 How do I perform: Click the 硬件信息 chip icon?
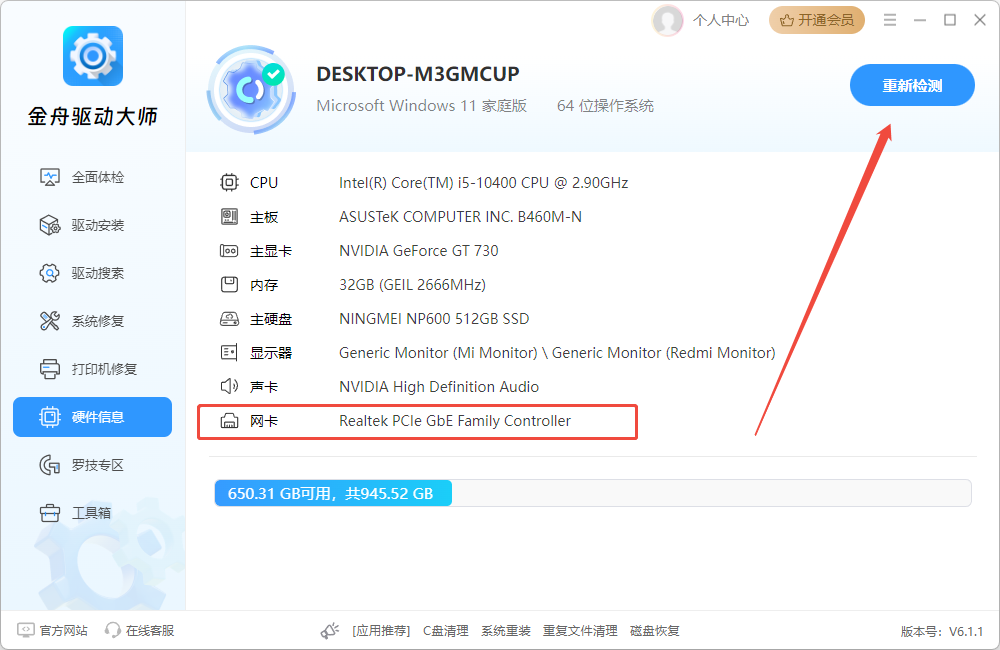click(50, 417)
